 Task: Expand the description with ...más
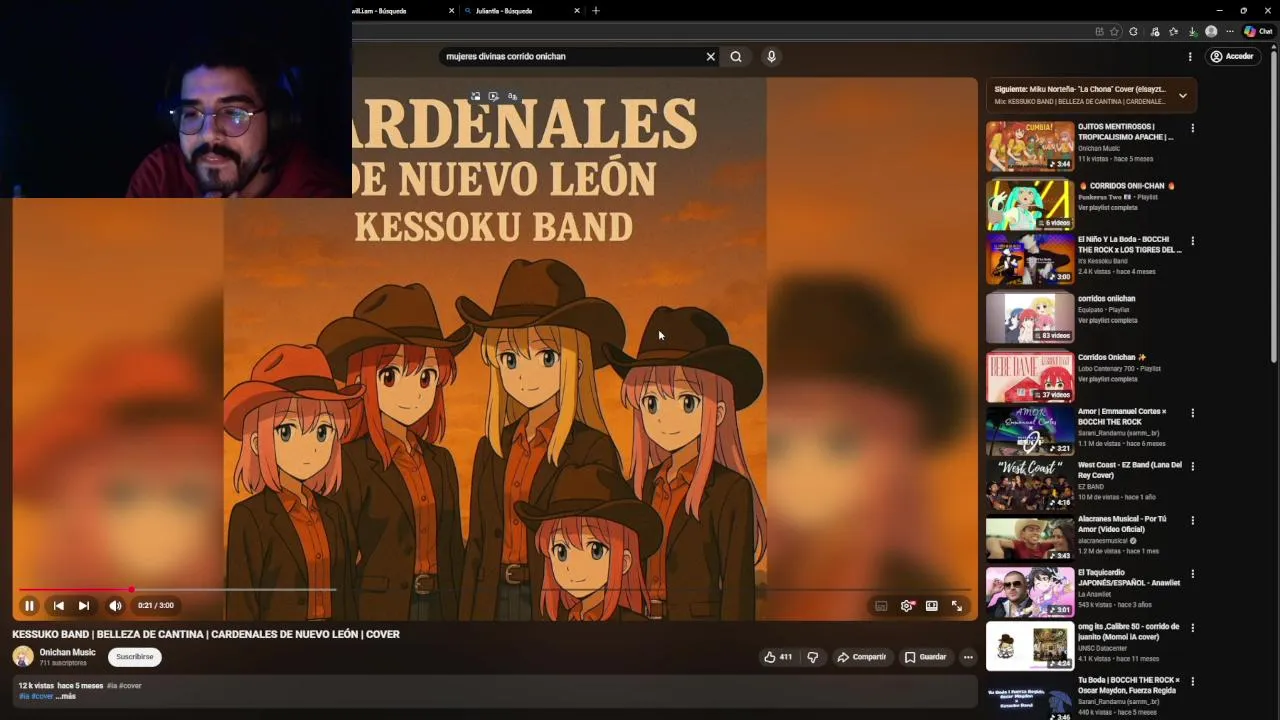[65, 696]
